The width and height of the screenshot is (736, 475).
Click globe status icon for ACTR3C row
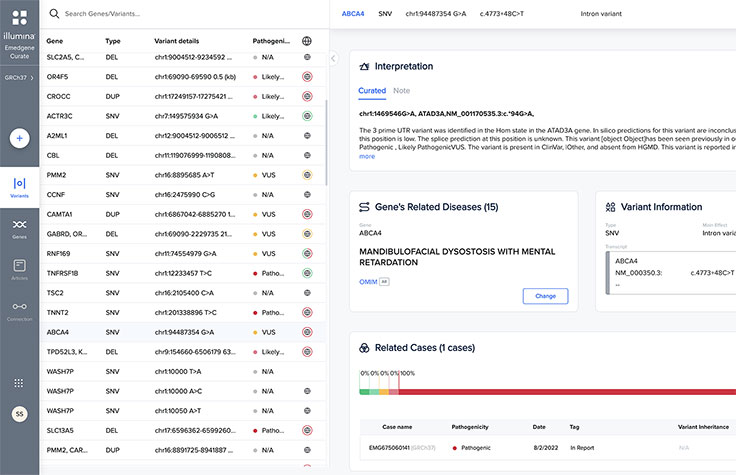[307, 117]
